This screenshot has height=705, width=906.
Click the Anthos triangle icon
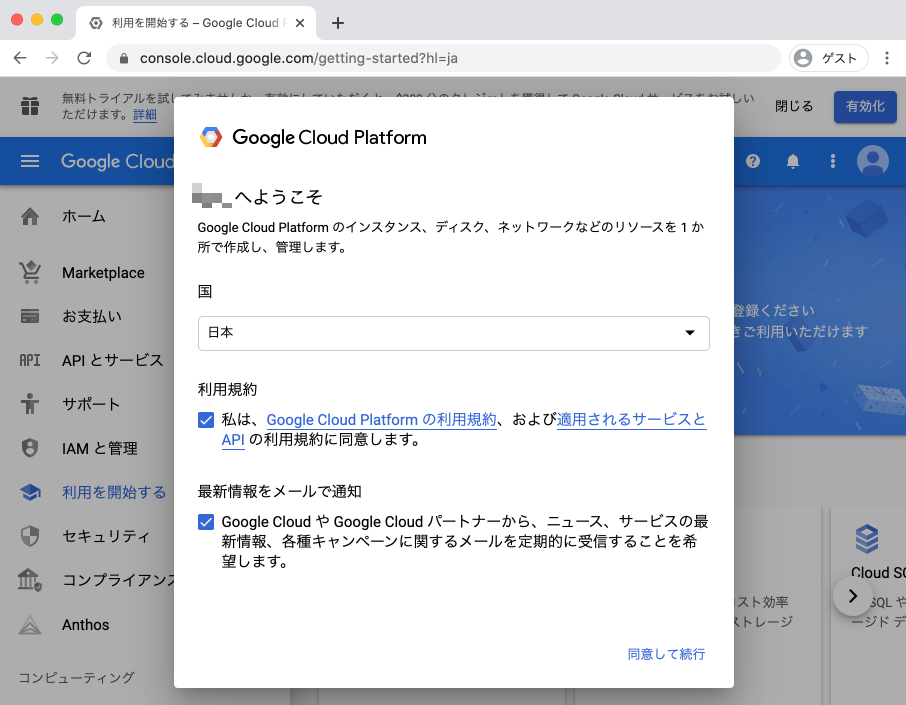click(x=30, y=625)
